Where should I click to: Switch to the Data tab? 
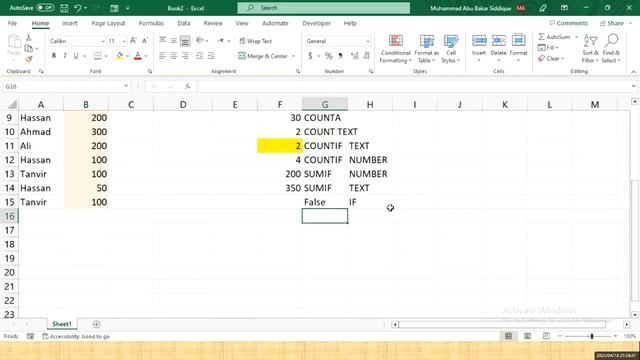coord(184,23)
